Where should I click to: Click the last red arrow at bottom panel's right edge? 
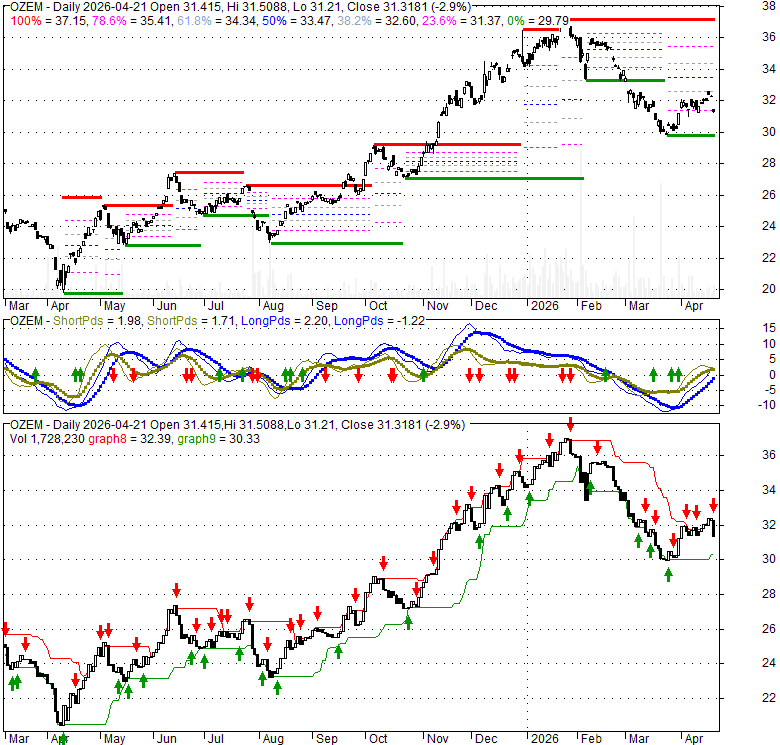point(713,505)
